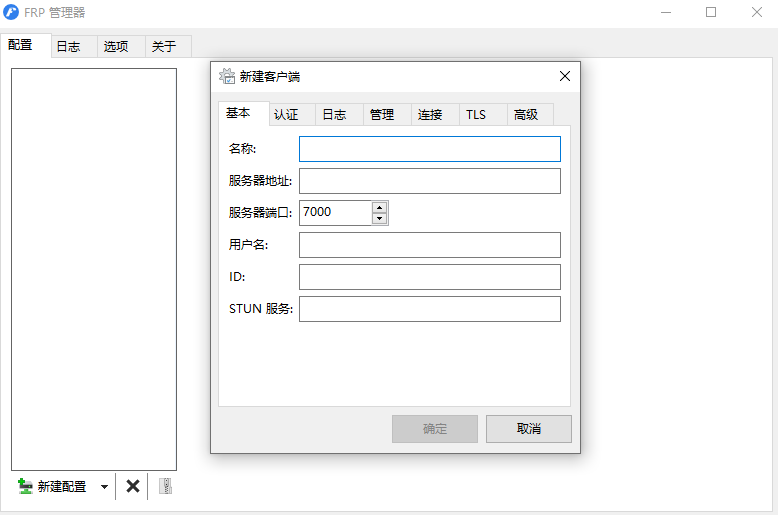Click the empty configuration list box
The image size is (778, 515).
pos(94,269)
